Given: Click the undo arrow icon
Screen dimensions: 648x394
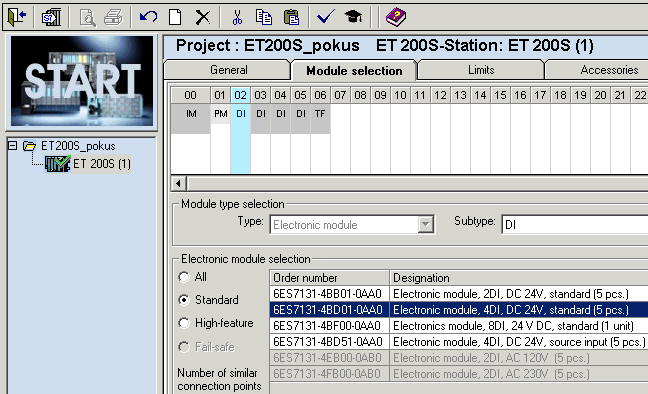Looking at the screenshot, I should pyautogui.click(x=148, y=17).
